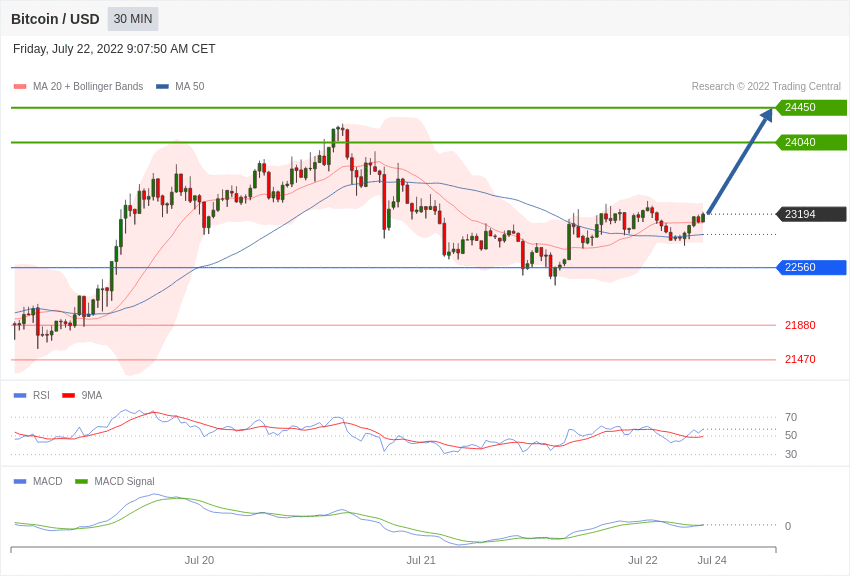Select the 24040 green price tag

click(x=811, y=143)
